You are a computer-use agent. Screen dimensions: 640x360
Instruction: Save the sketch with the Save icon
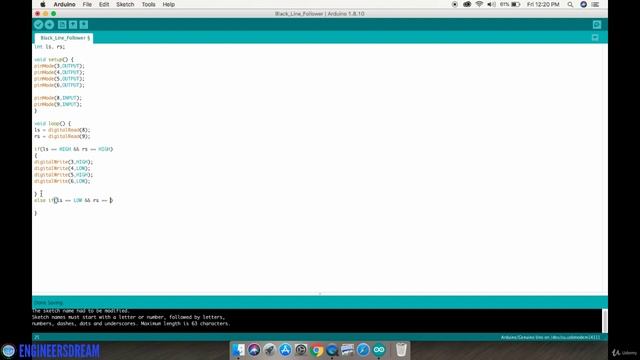(84, 24)
